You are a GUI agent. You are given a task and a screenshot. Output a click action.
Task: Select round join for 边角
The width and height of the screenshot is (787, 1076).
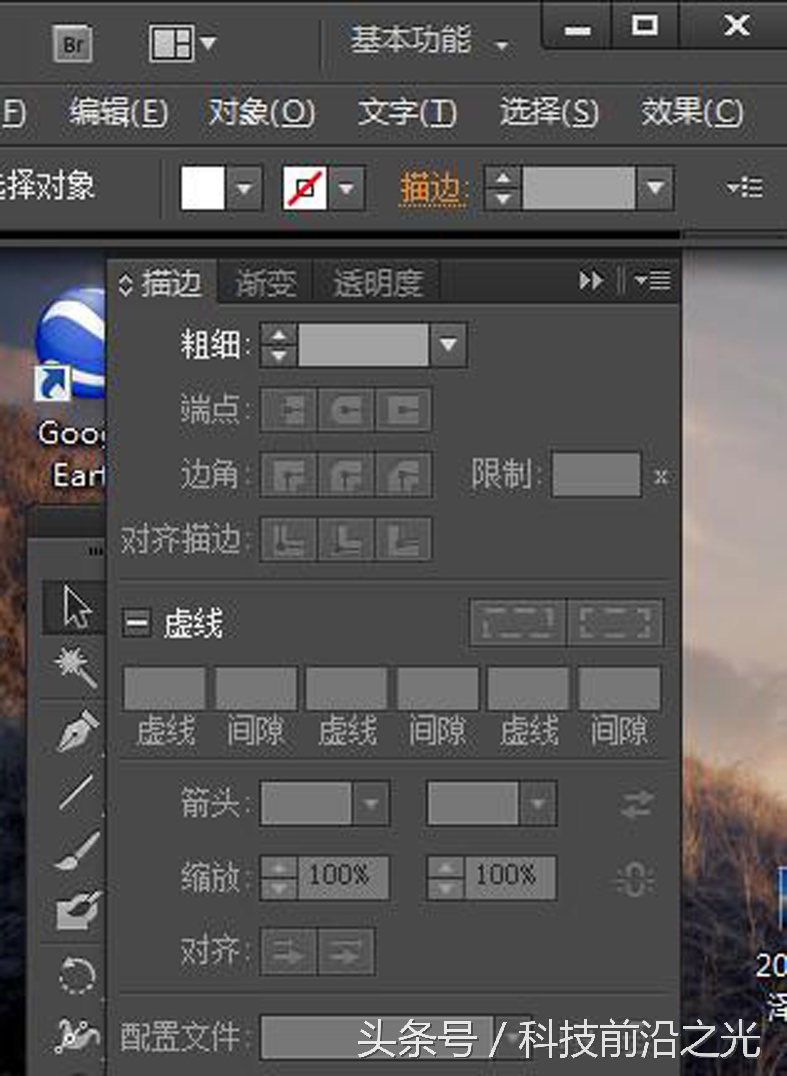tap(346, 474)
